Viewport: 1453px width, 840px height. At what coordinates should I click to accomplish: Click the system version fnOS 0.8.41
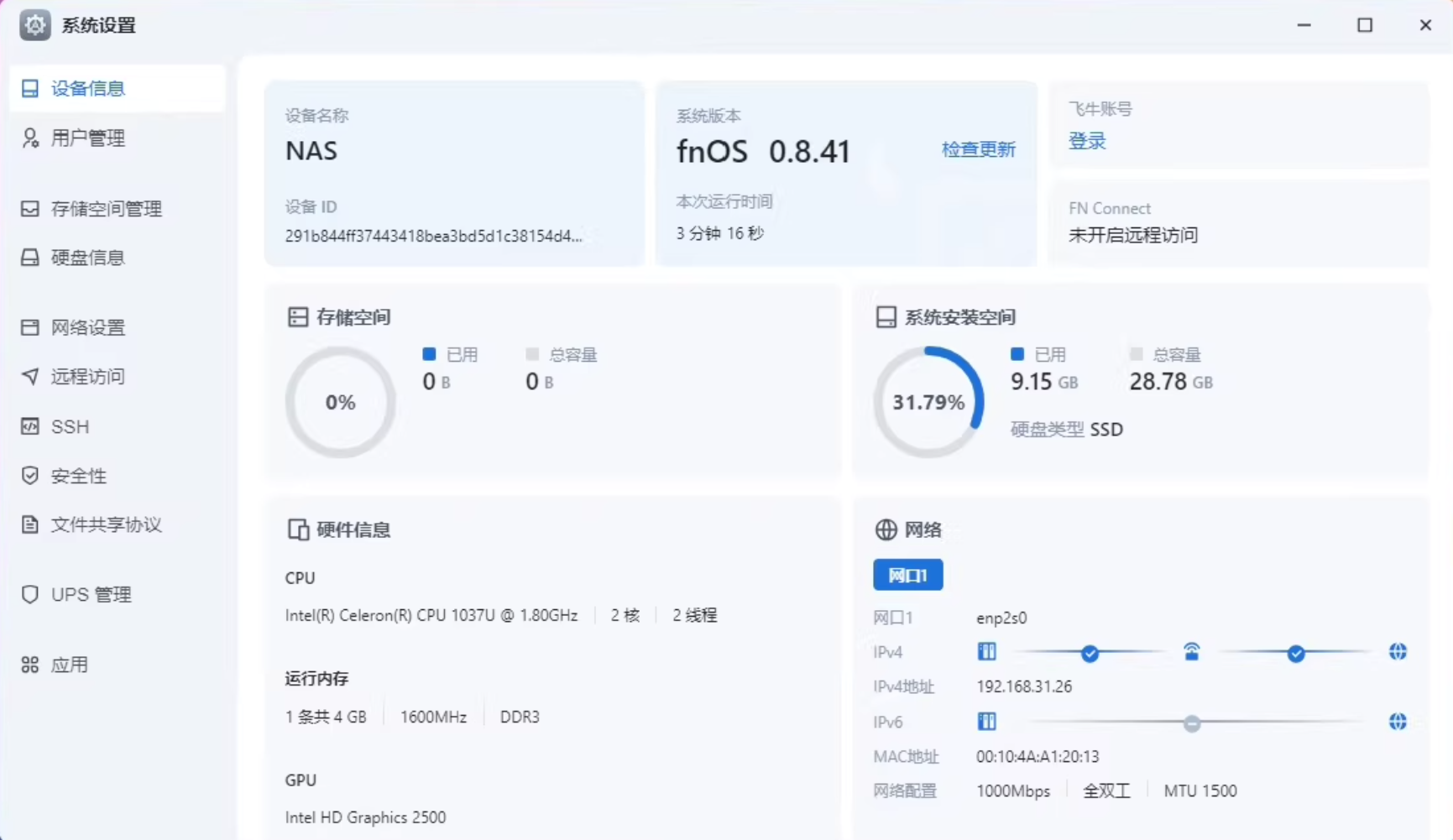pos(764,151)
